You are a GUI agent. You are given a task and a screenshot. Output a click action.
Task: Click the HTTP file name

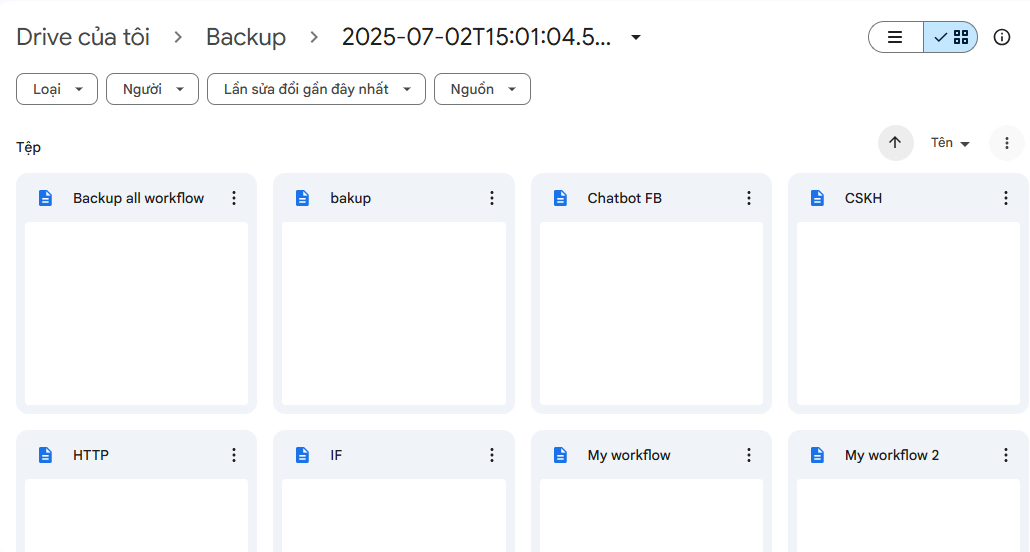pos(91,455)
